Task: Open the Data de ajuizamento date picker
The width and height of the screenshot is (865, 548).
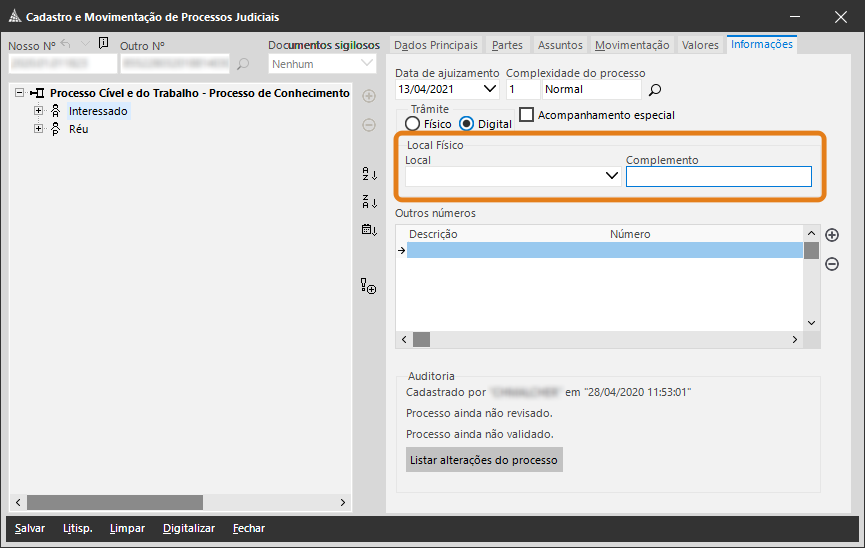Action: coord(490,89)
